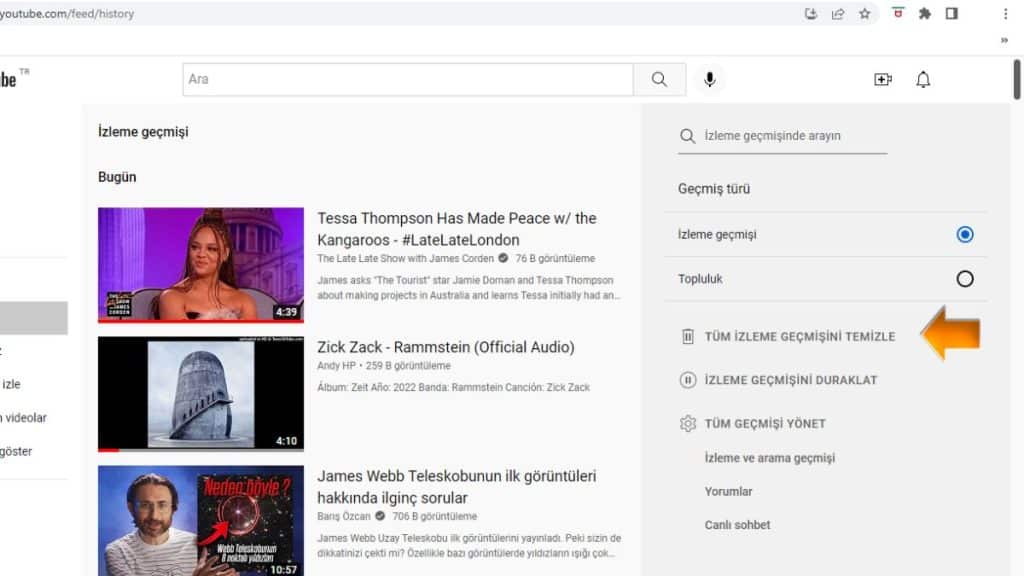
Task: Select İzleme geçmişi radio button
Action: (965, 234)
